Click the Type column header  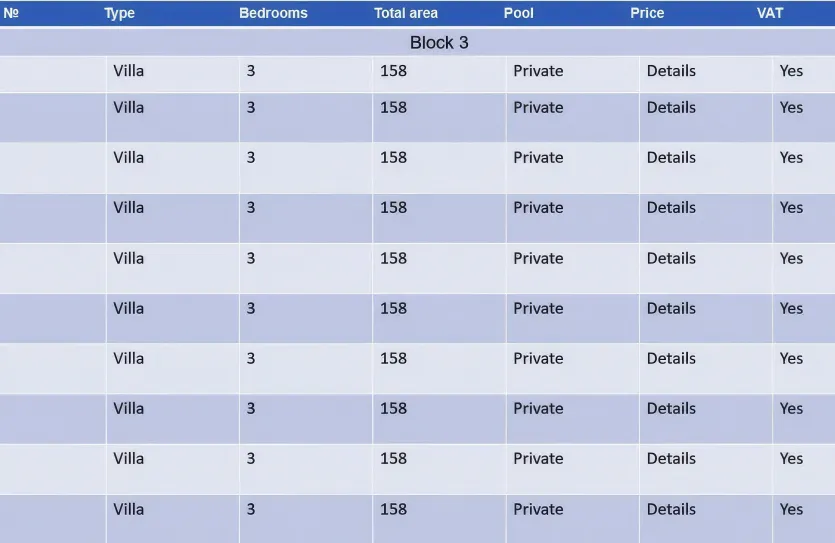click(119, 13)
